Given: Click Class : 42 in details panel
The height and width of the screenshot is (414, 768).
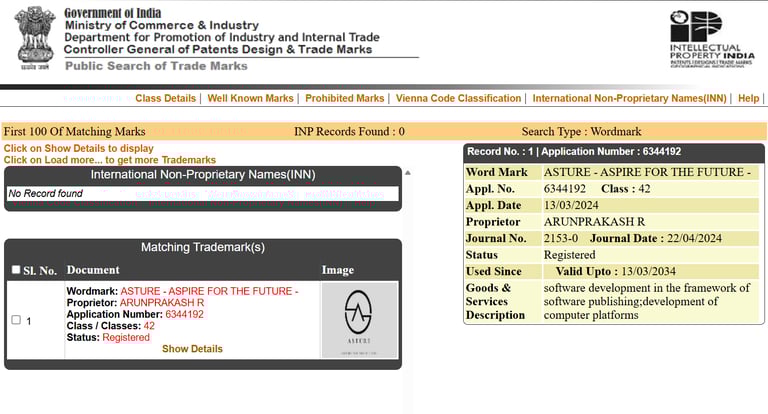Looking at the screenshot, I should [x=625, y=189].
